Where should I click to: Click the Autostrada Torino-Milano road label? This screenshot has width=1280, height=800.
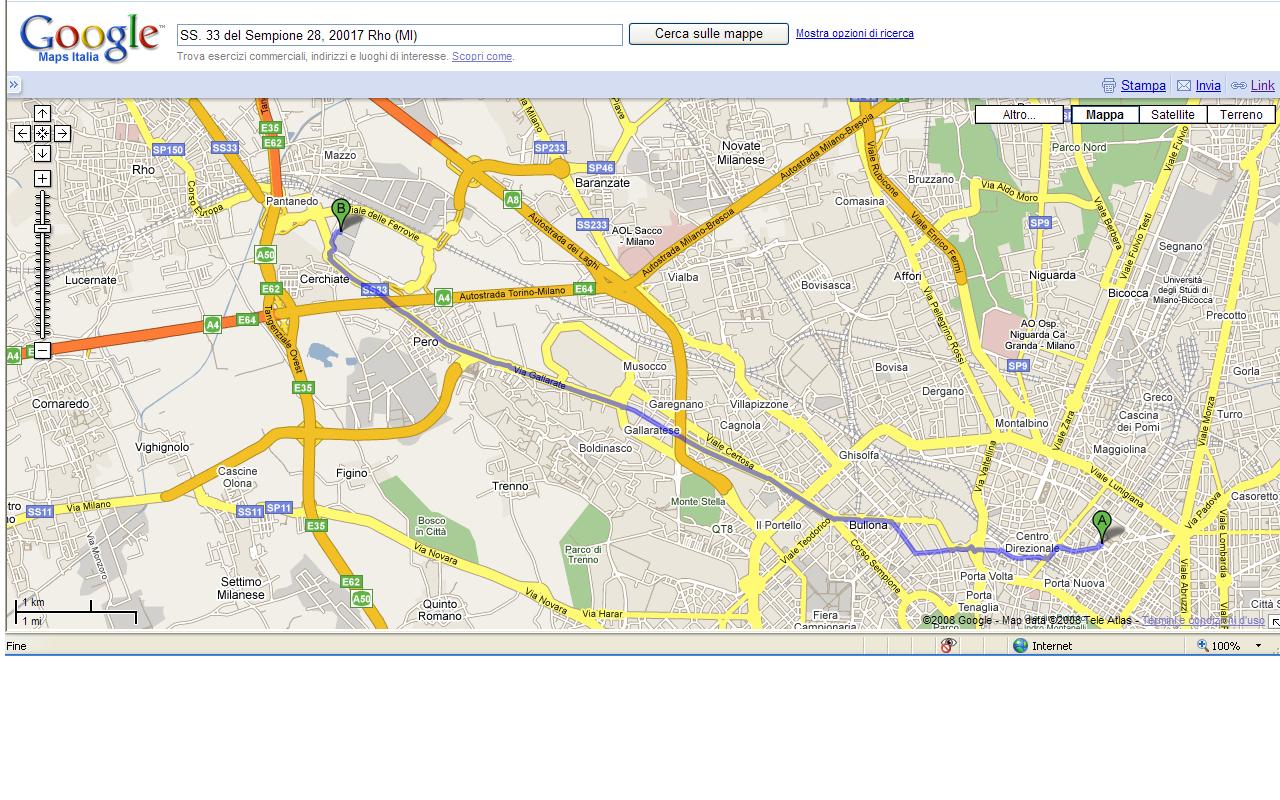coord(514,293)
